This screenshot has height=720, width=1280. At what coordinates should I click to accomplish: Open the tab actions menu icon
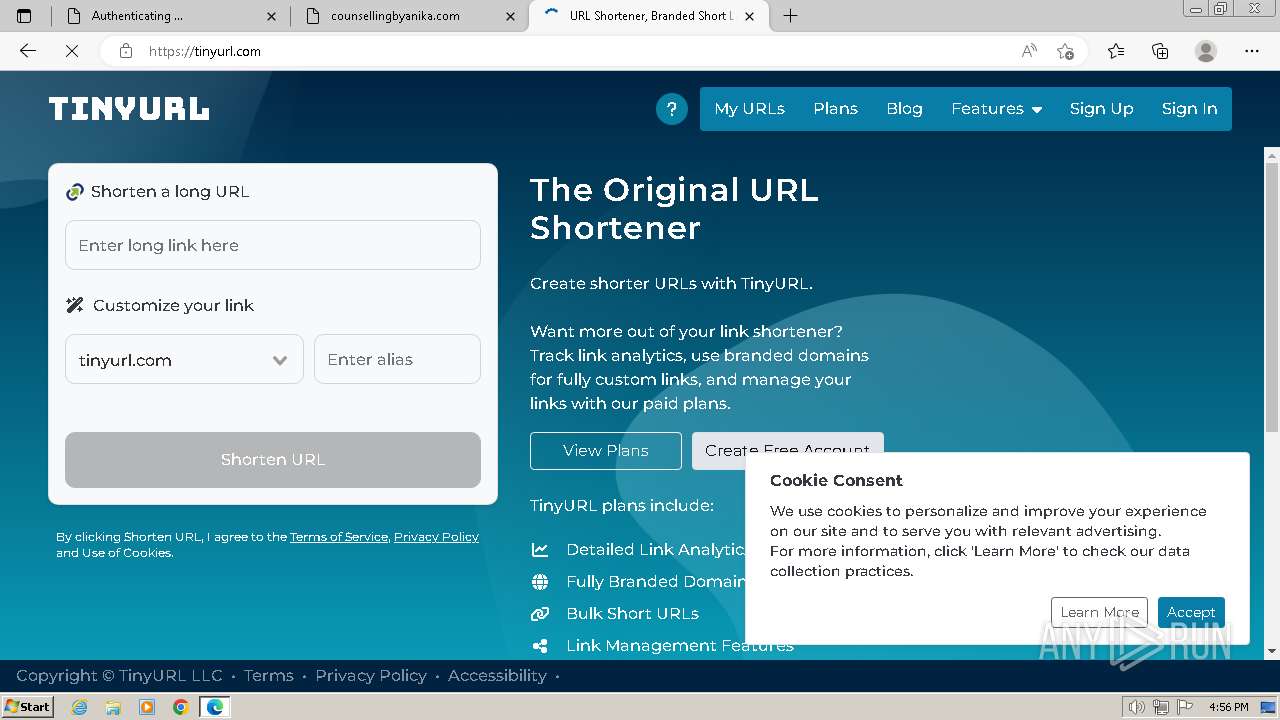point(24,15)
